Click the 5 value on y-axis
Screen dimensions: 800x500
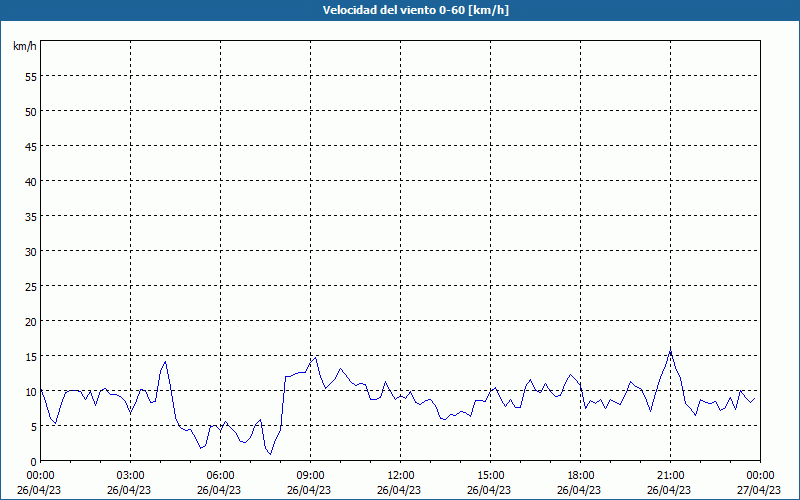[34, 427]
